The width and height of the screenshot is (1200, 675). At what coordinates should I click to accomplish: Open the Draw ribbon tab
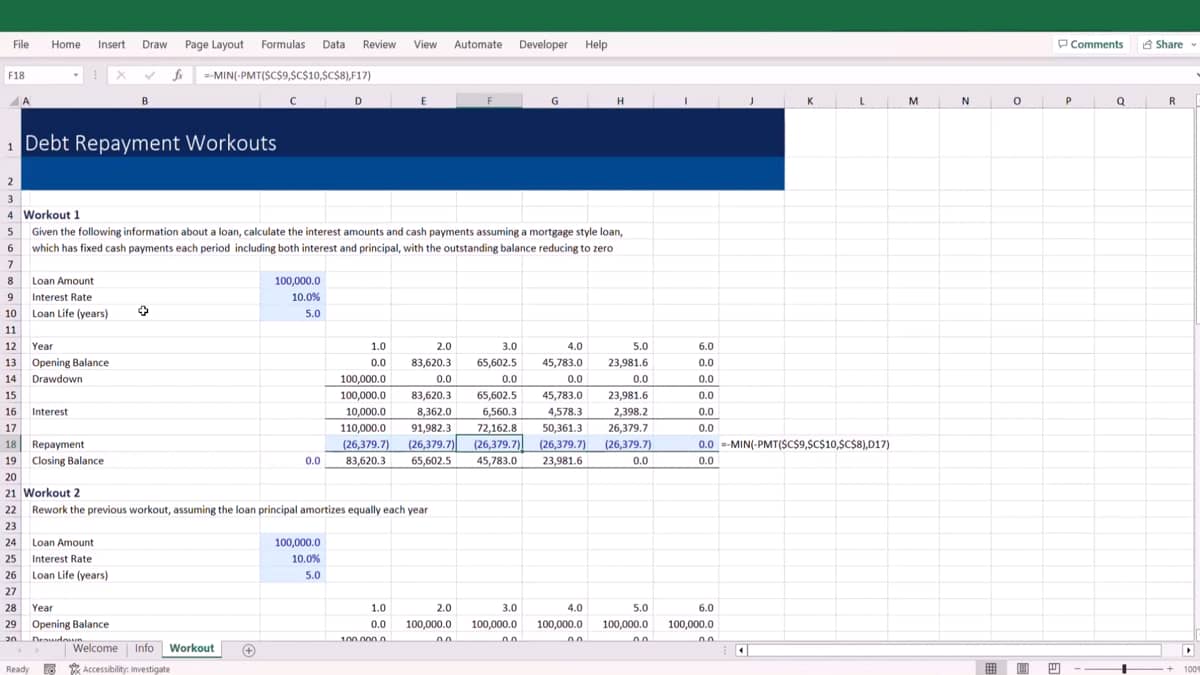coord(155,44)
